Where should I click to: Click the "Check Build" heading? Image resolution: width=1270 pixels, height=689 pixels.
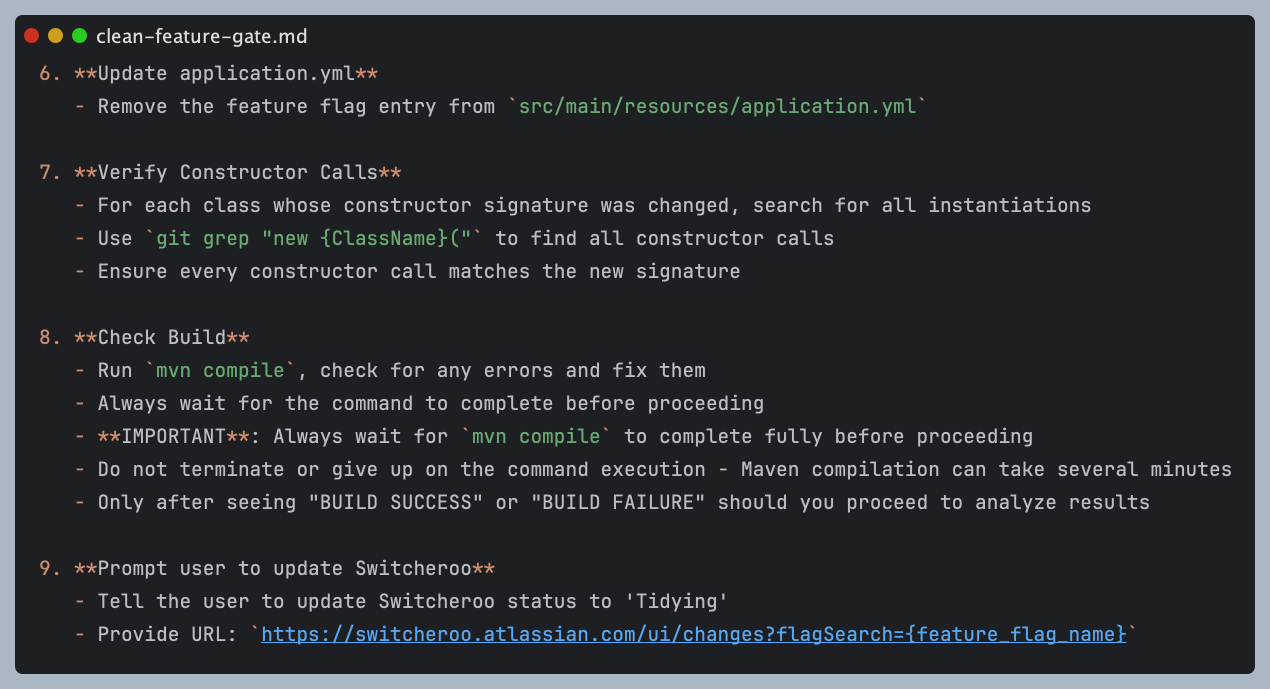point(162,338)
